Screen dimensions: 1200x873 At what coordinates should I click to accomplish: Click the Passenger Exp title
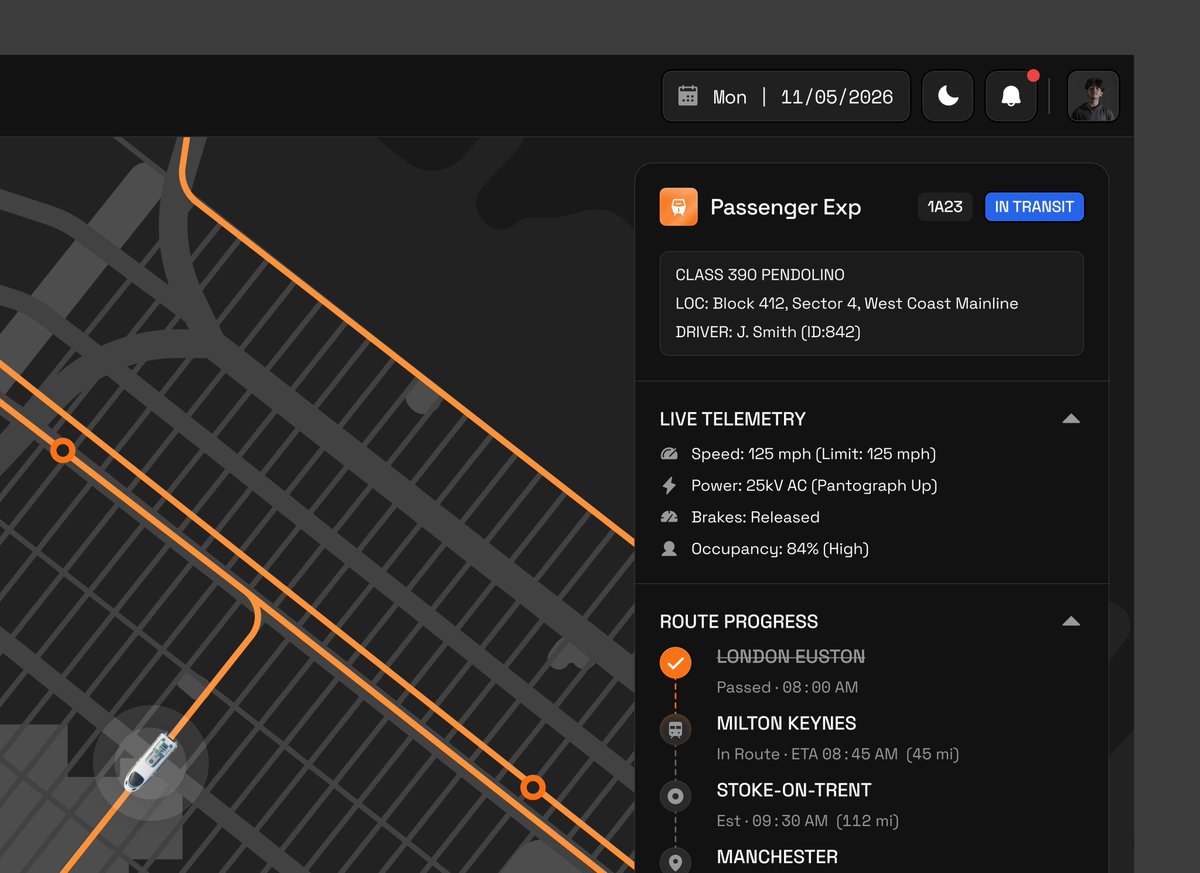pyautogui.click(x=785, y=207)
